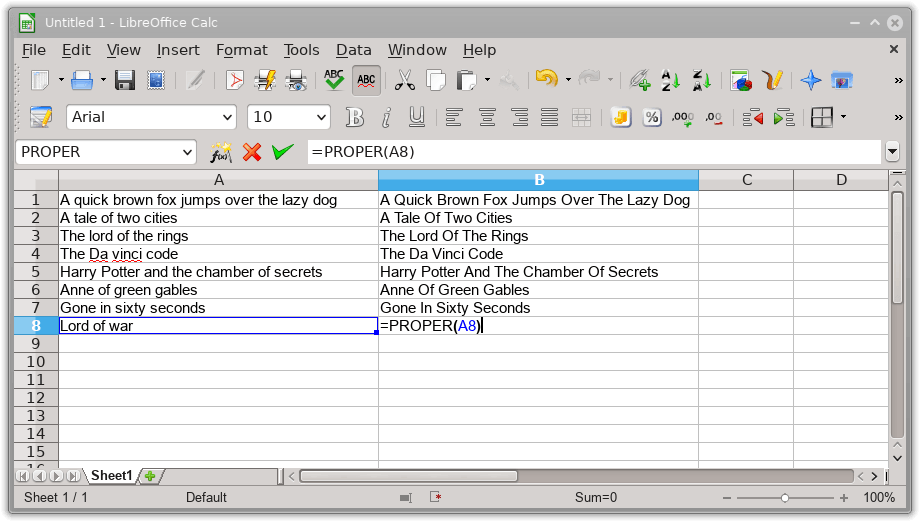Screen dimensions: 920x522
Task: Click the Print file directly icon
Action: [265, 80]
